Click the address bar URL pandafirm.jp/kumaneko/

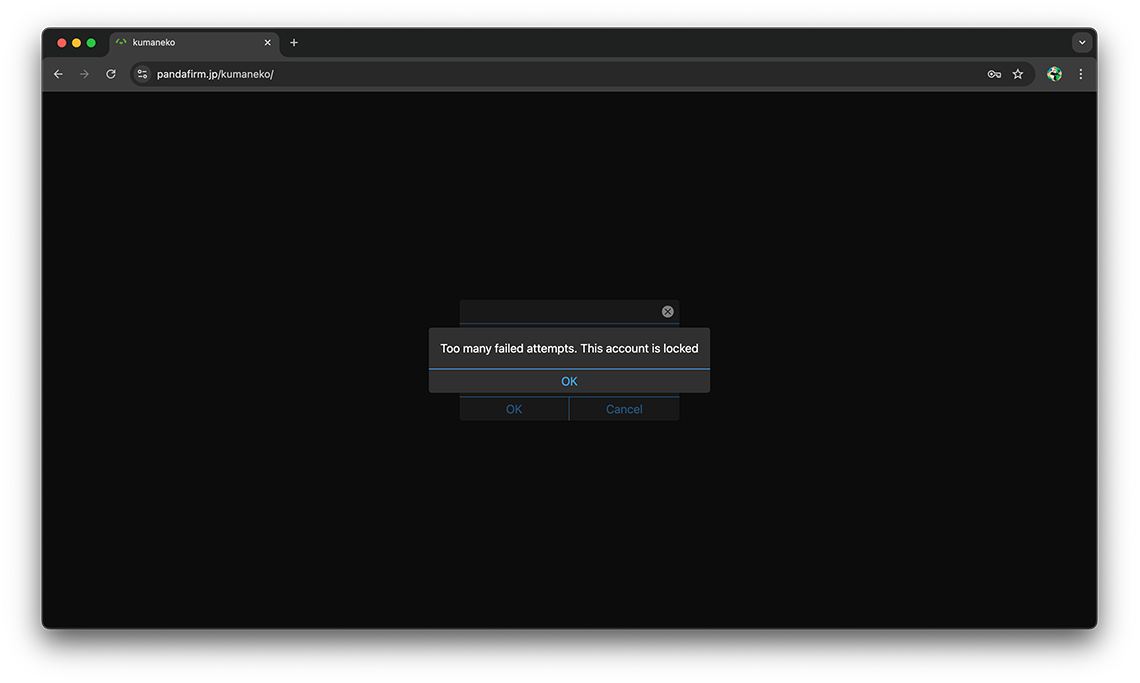215,74
